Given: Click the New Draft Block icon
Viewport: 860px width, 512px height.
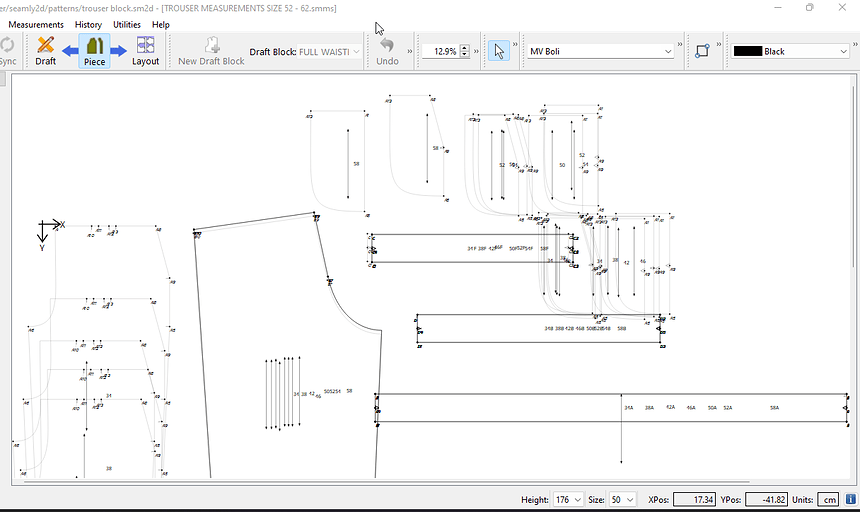Looking at the screenshot, I should click(211, 50).
